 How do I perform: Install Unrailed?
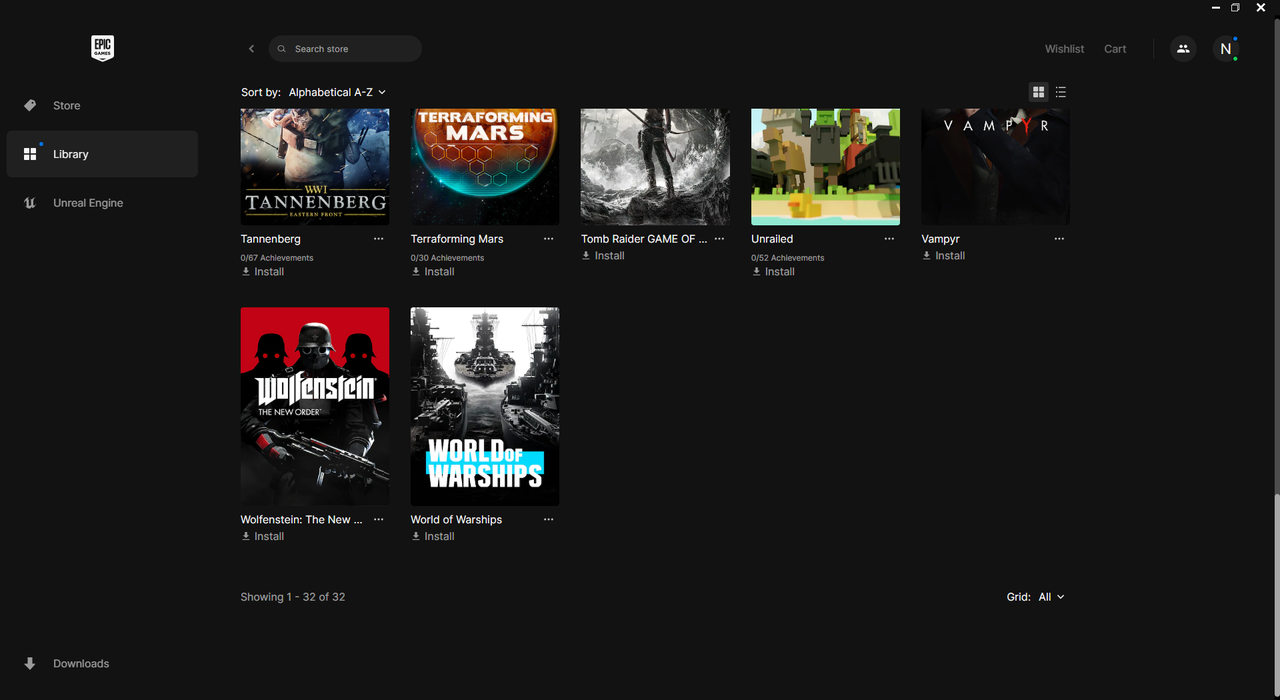773,272
